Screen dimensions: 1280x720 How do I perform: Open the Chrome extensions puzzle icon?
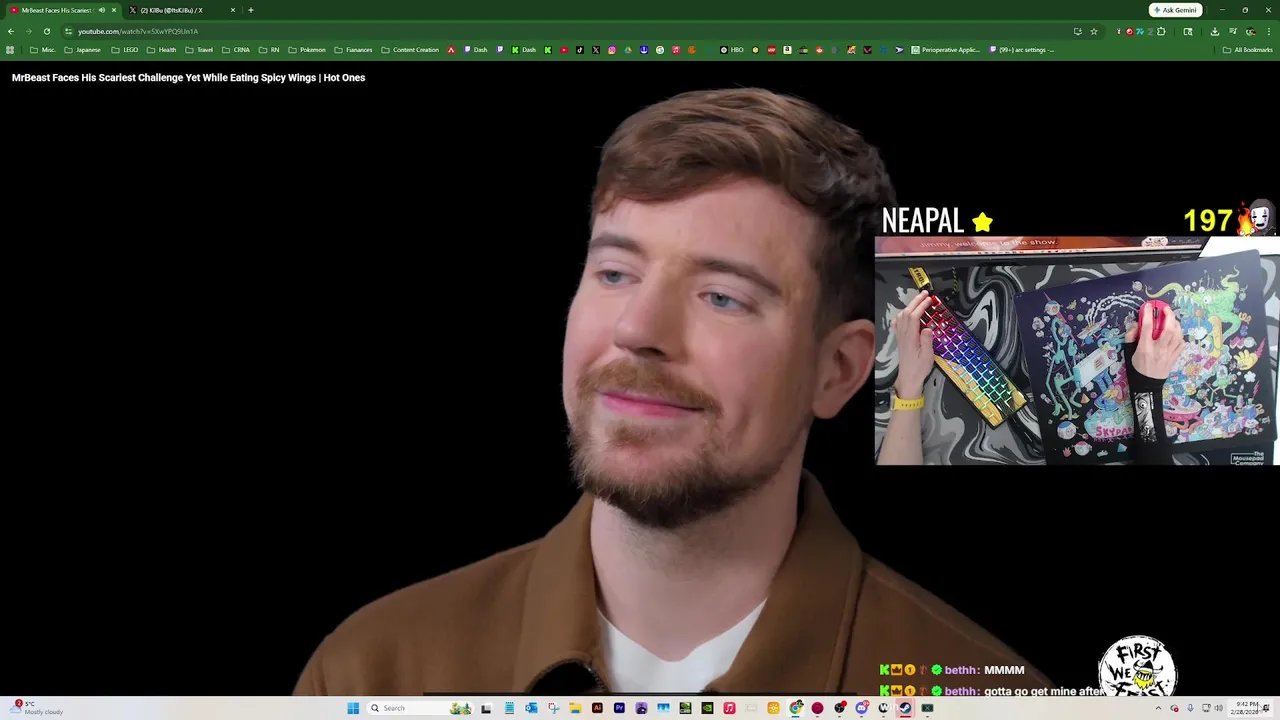[1161, 31]
